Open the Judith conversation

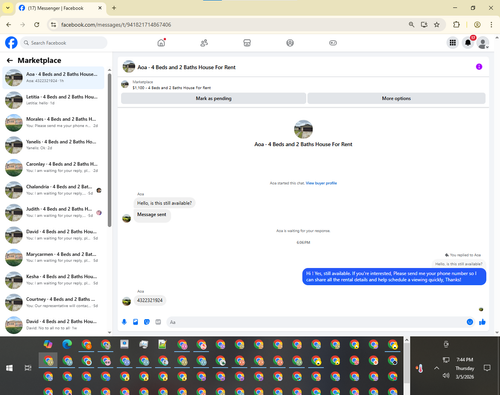point(53,212)
